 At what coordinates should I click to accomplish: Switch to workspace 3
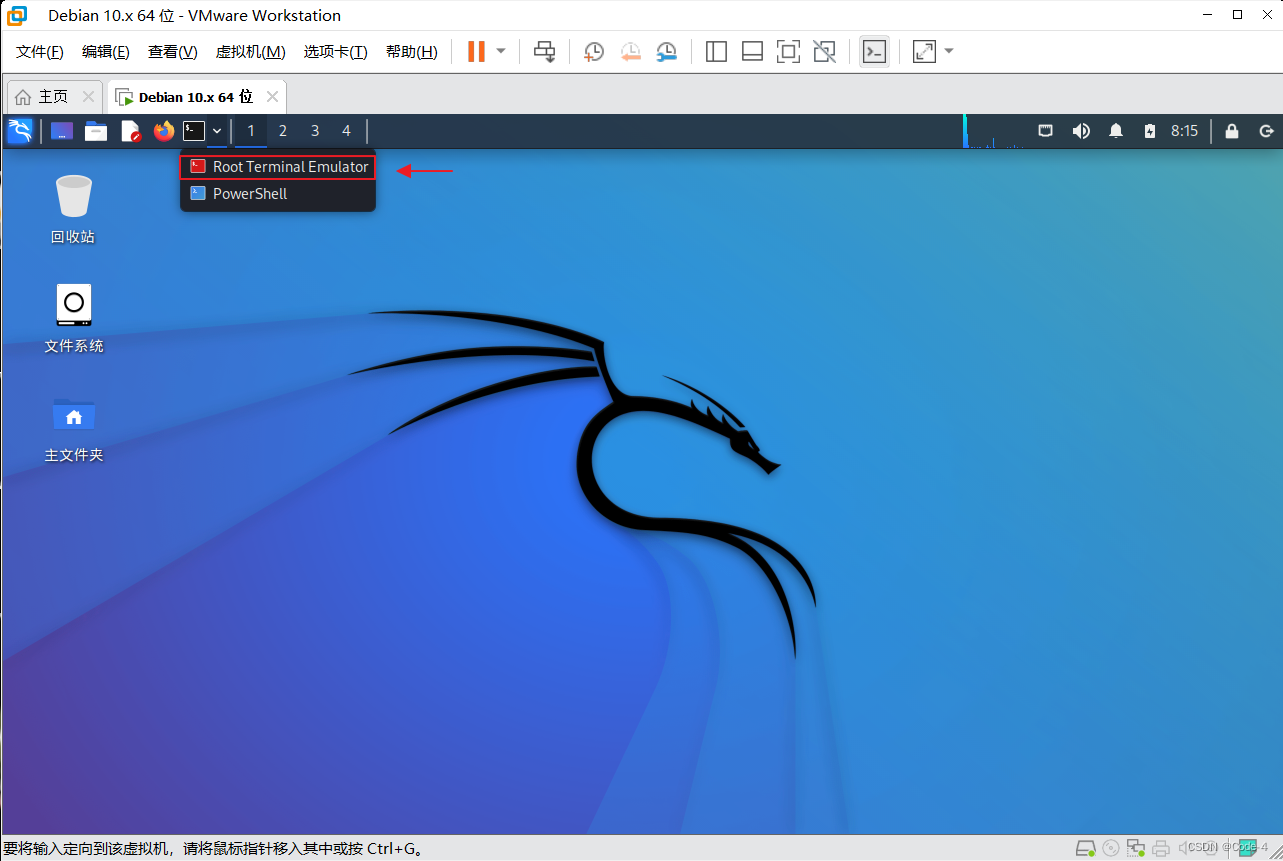(x=315, y=131)
